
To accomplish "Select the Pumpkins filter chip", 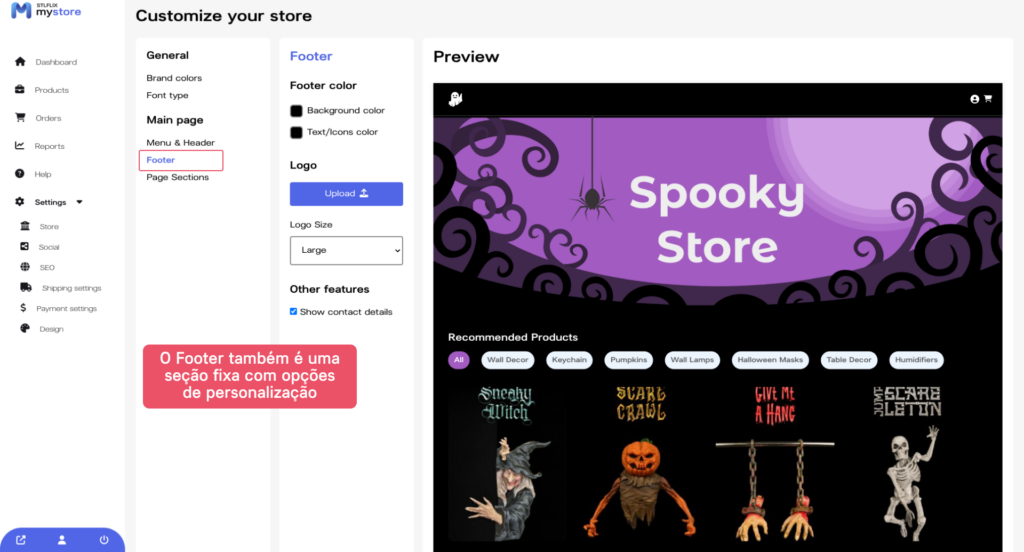I will [x=628, y=360].
